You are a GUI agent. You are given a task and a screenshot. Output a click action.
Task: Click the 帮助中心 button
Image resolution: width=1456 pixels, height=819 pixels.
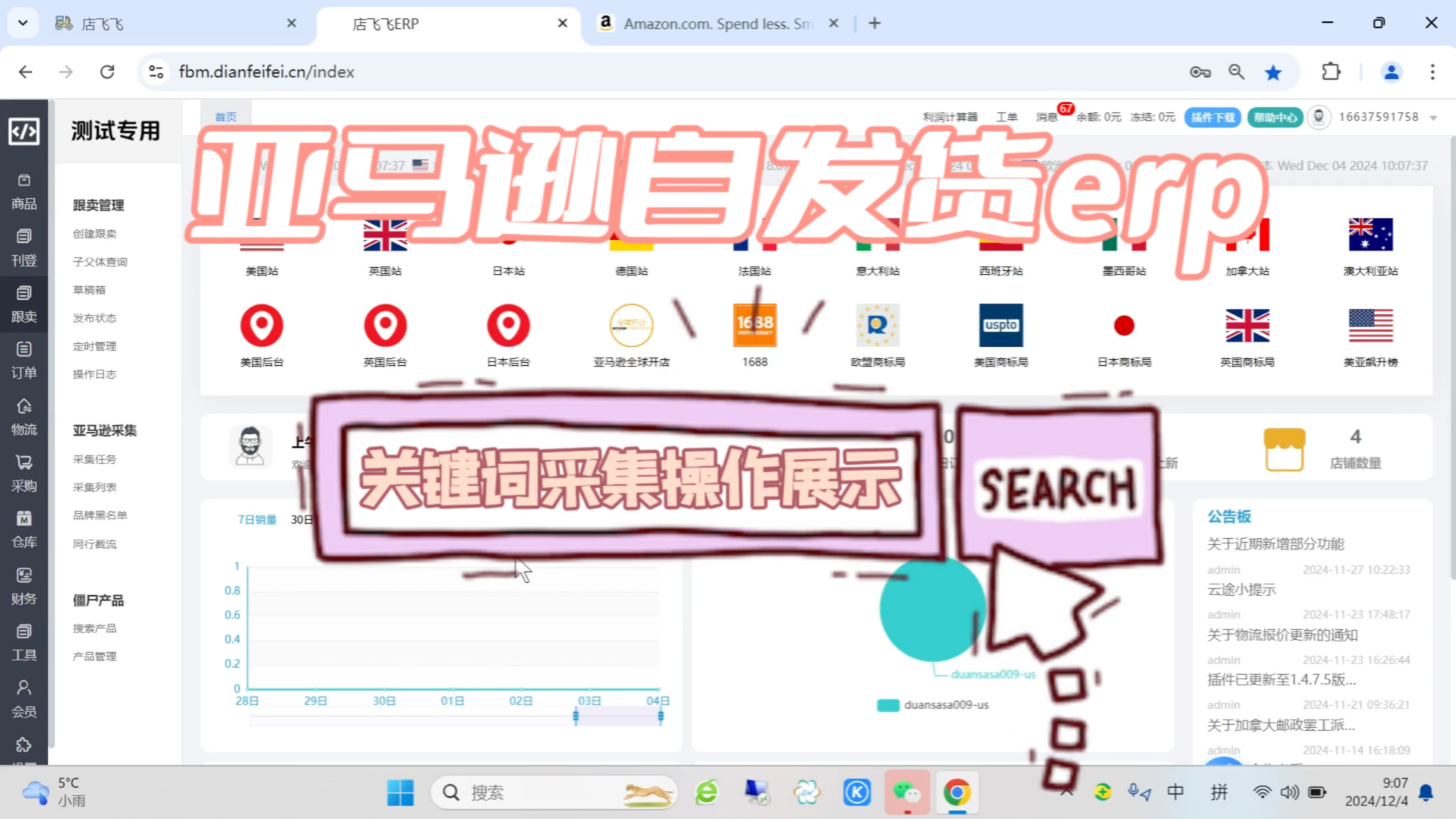pyautogui.click(x=1275, y=118)
